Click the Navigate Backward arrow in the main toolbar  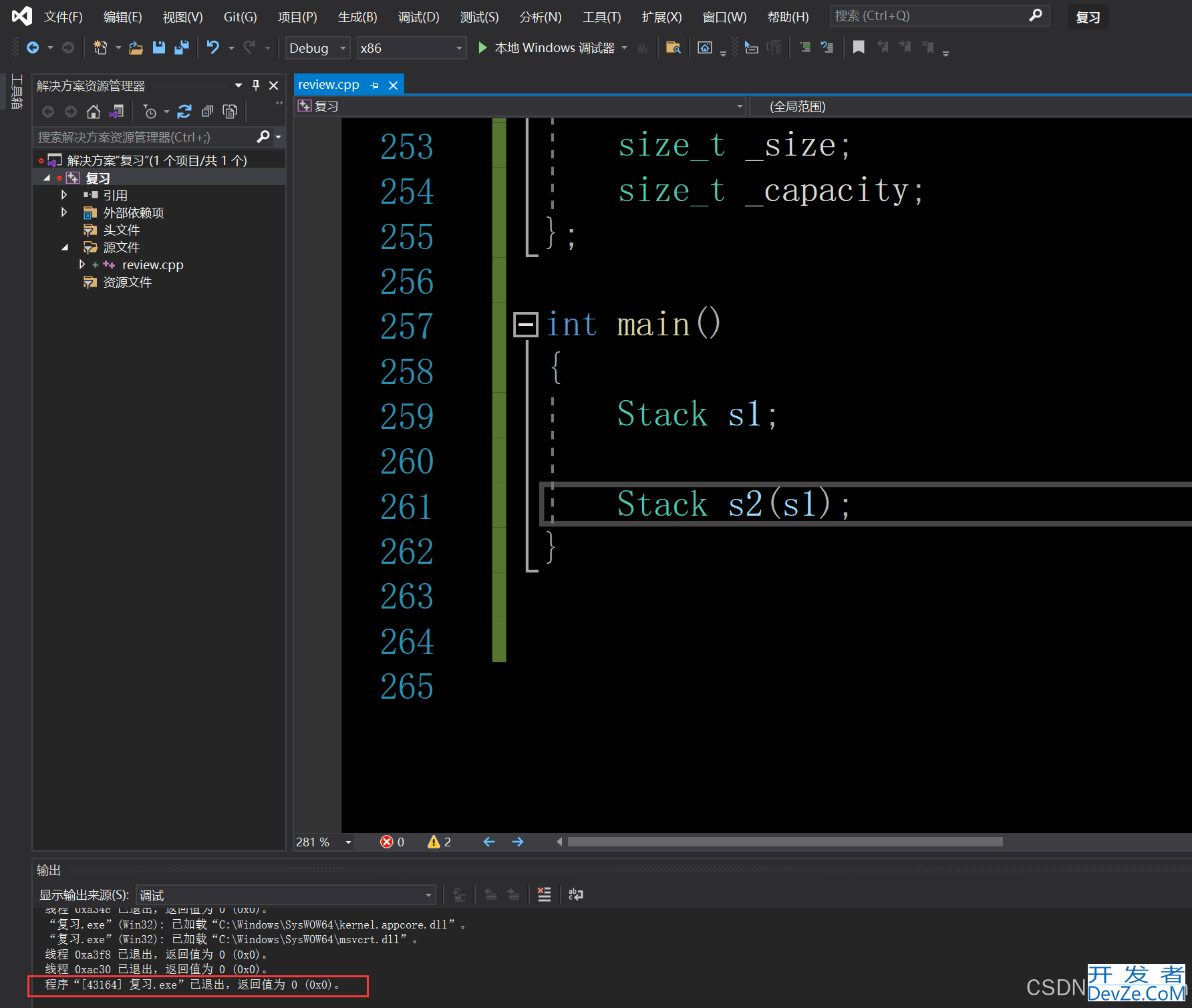click(x=32, y=47)
